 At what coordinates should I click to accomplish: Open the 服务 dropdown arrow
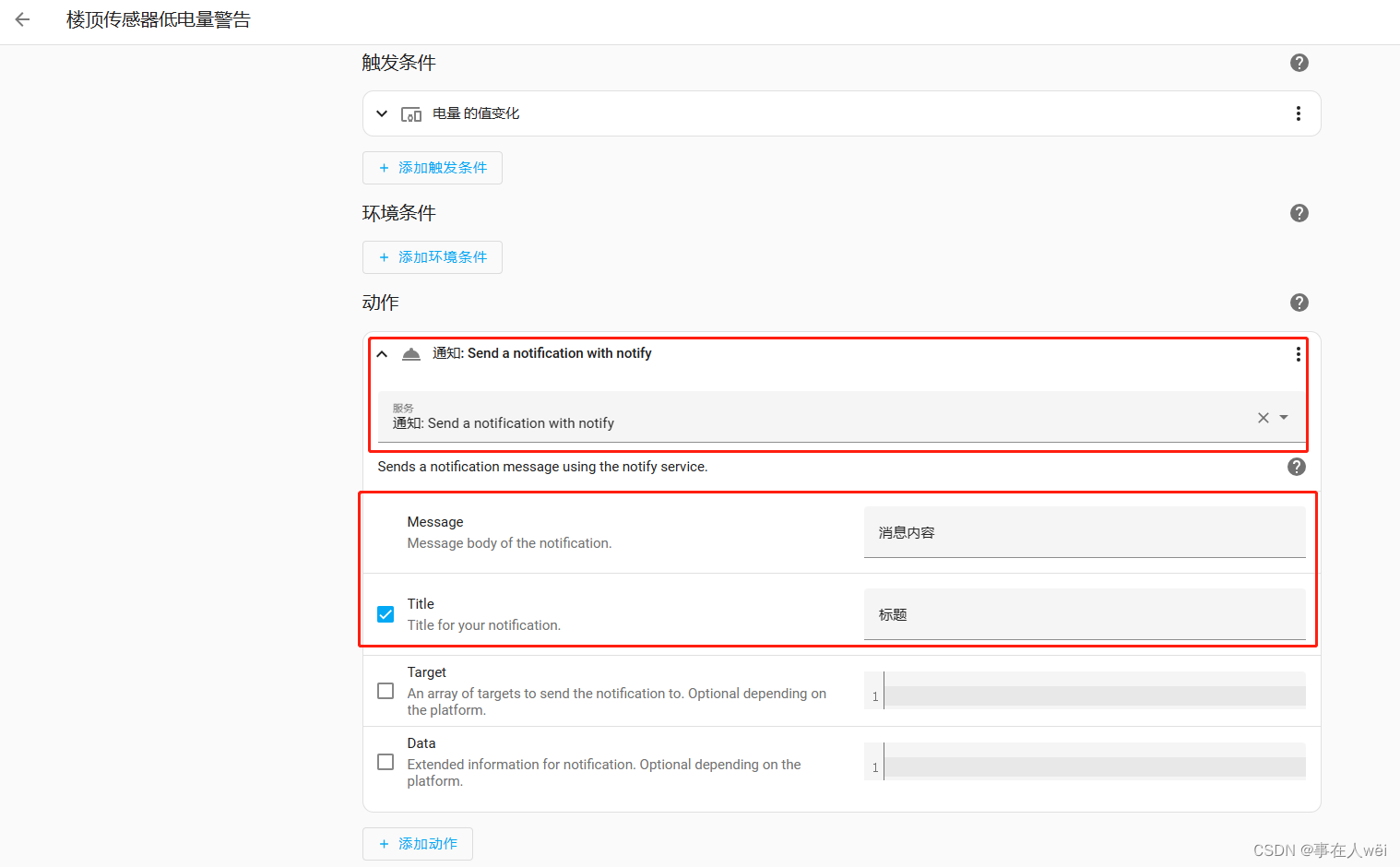pos(1284,418)
